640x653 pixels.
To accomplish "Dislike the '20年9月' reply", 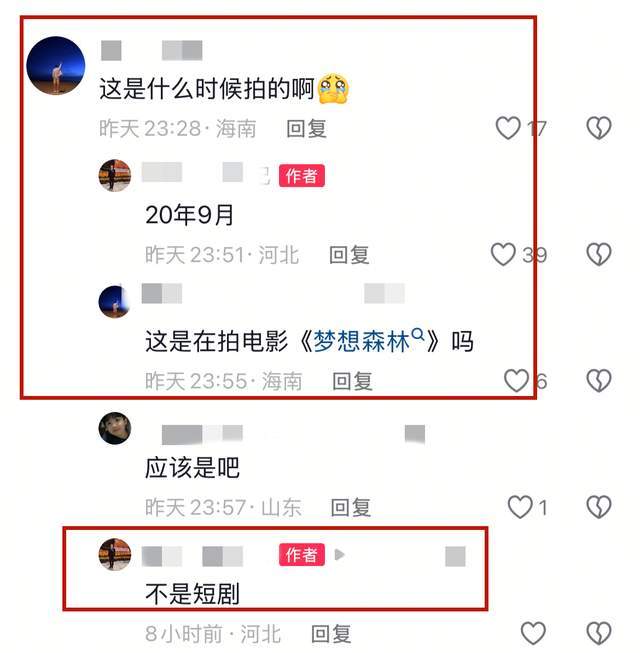I will [599, 254].
